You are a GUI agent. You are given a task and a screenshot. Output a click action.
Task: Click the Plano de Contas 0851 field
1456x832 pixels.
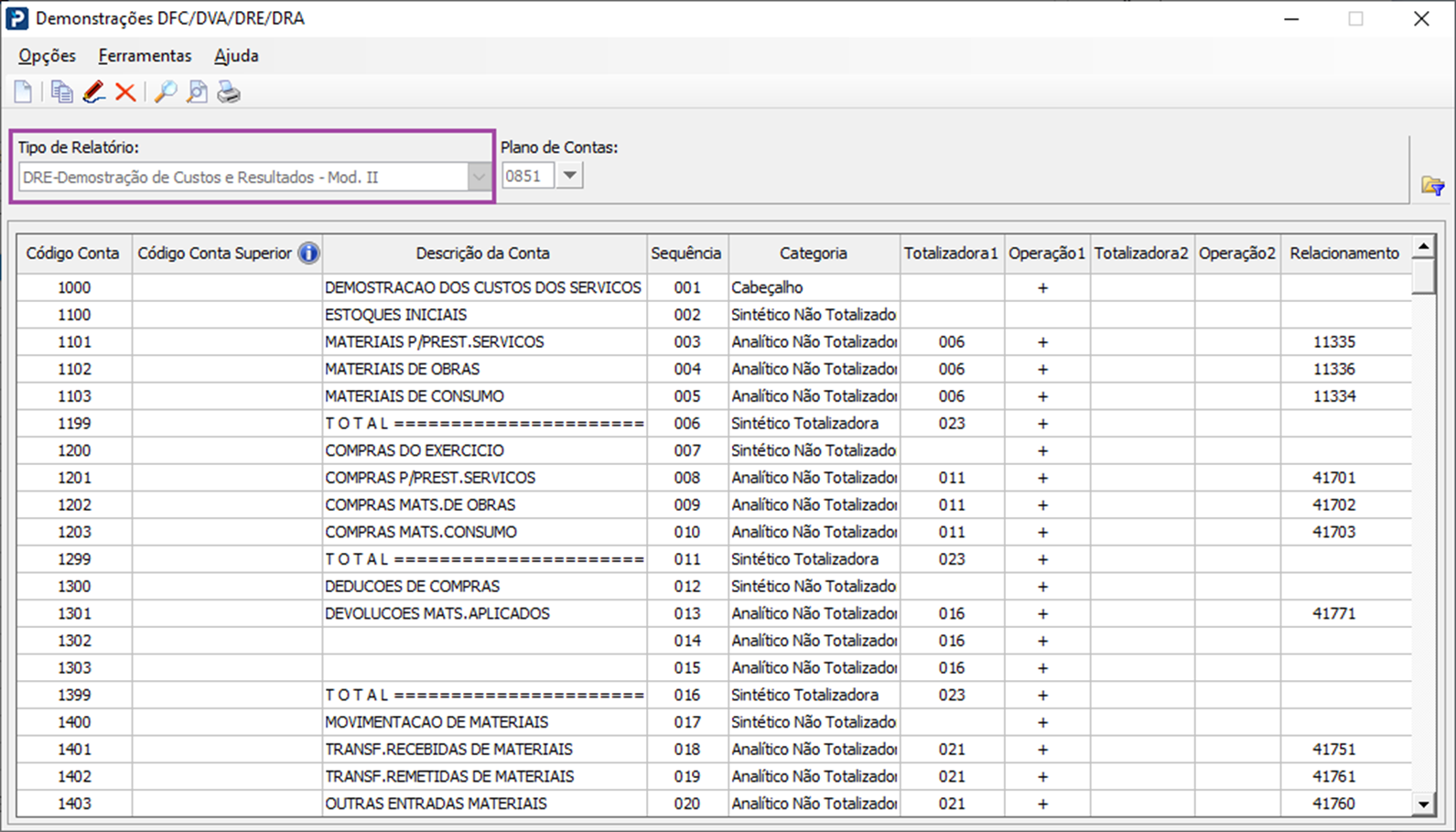click(528, 176)
